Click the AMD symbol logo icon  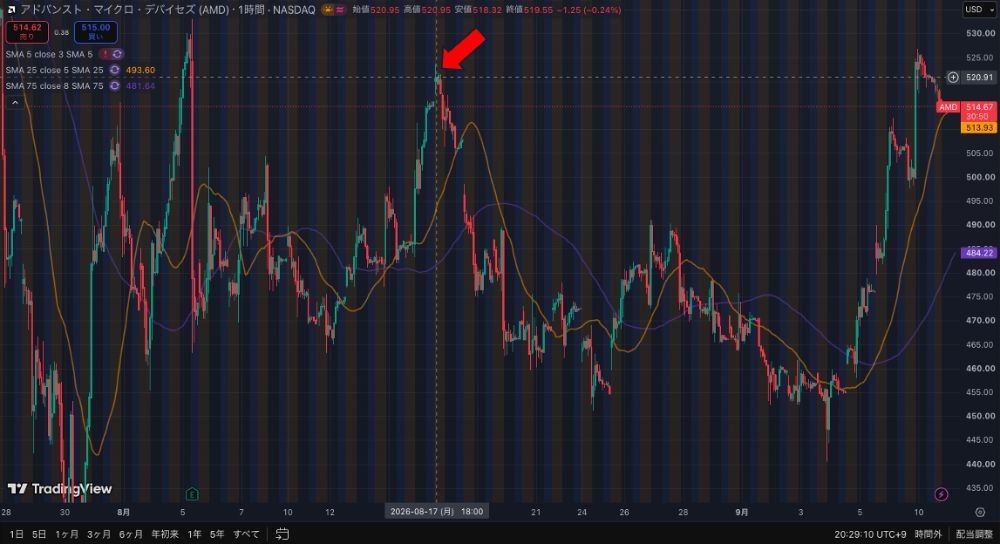(x=11, y=10)
